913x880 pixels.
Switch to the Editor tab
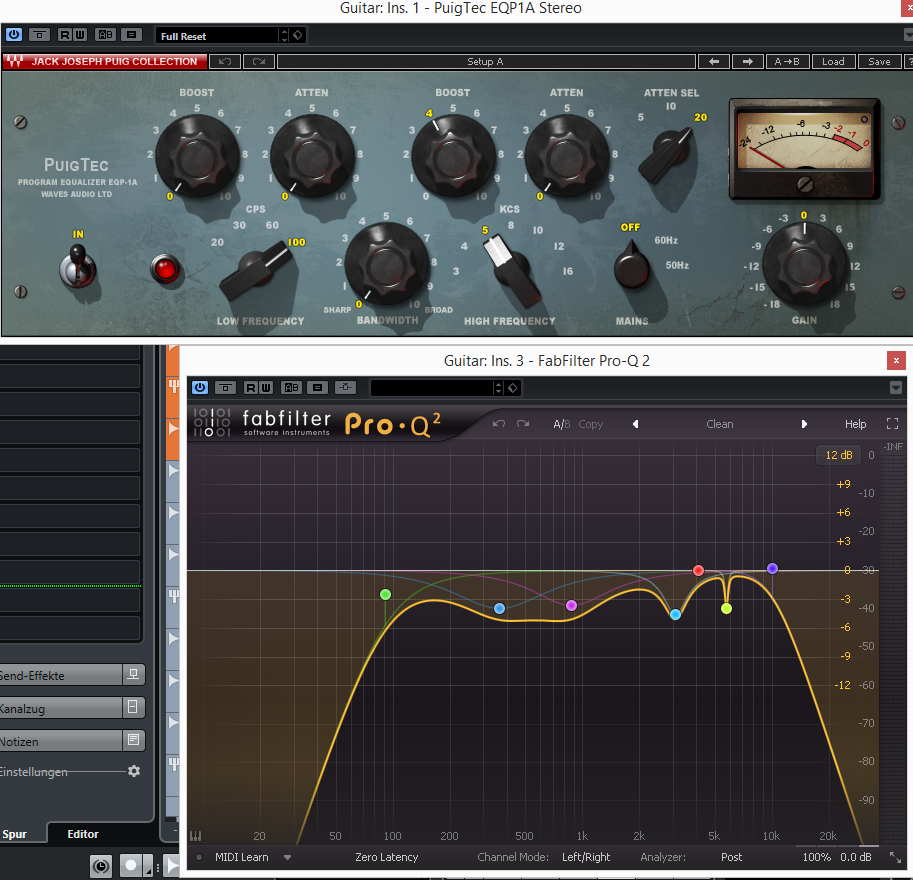pyautogui.click(x=83, y=834)
